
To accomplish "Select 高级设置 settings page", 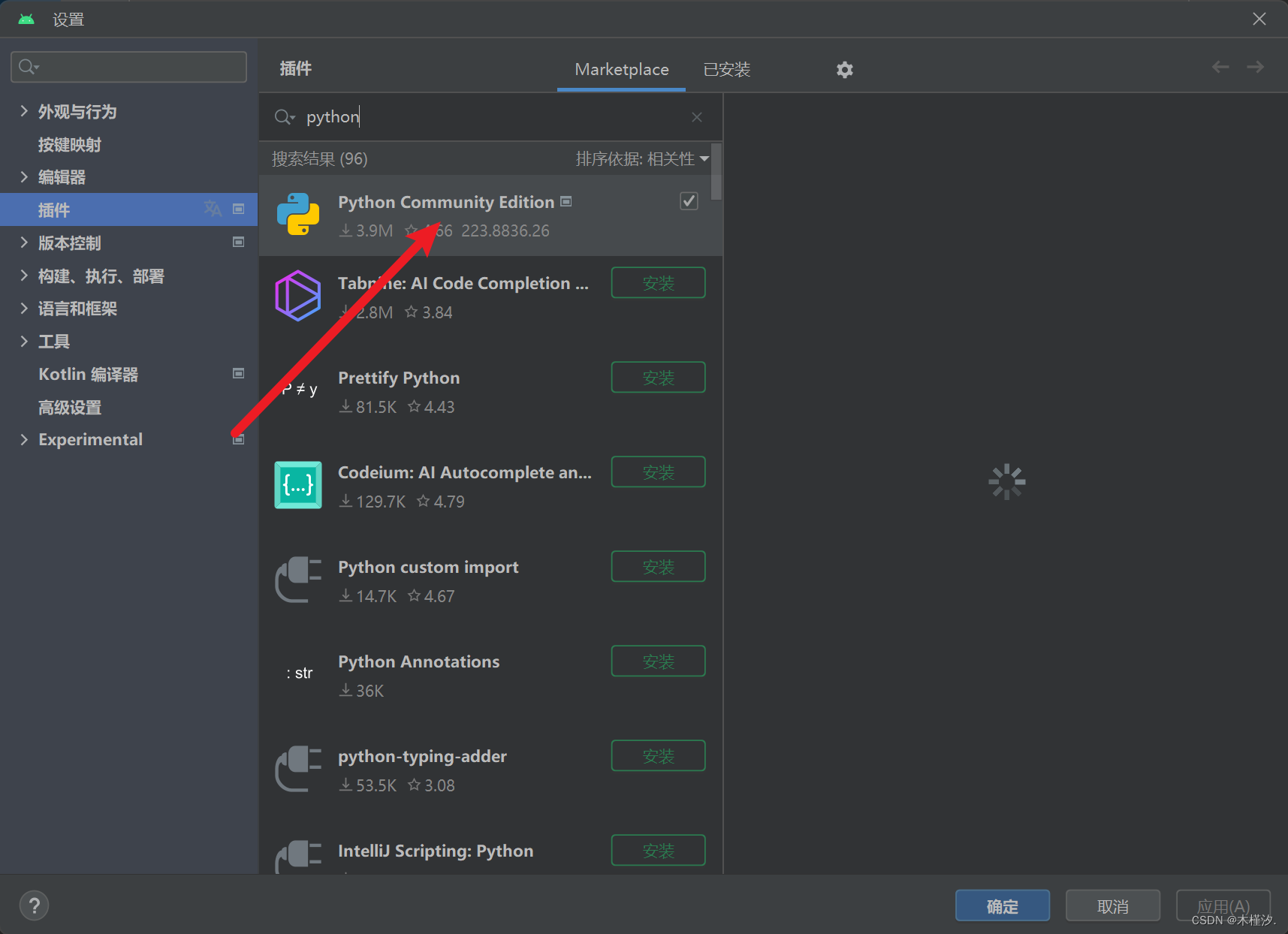I will pos(70,407).
